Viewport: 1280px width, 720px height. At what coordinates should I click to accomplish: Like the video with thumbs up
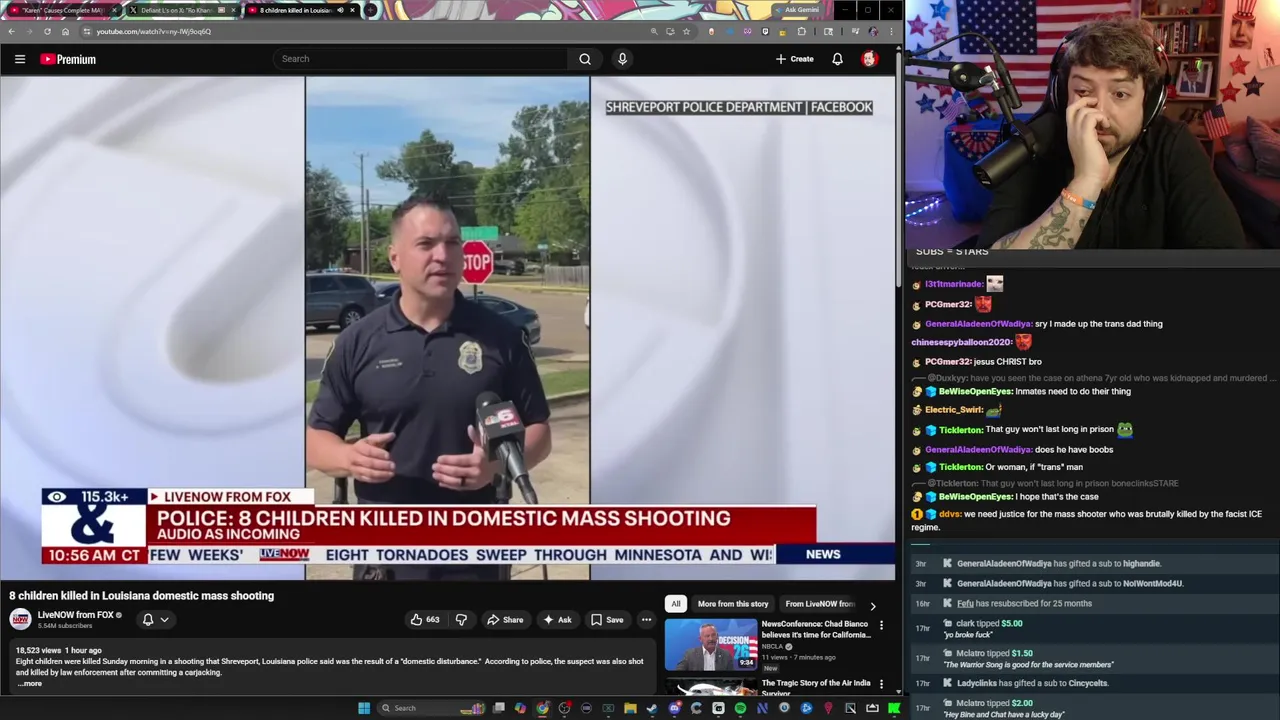[425, 620]
